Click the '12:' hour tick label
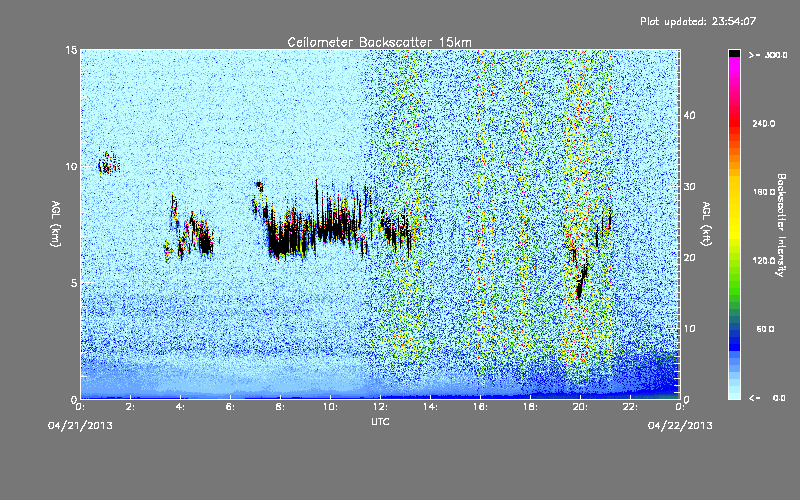The image size is (800, 500). coord(380,407)
